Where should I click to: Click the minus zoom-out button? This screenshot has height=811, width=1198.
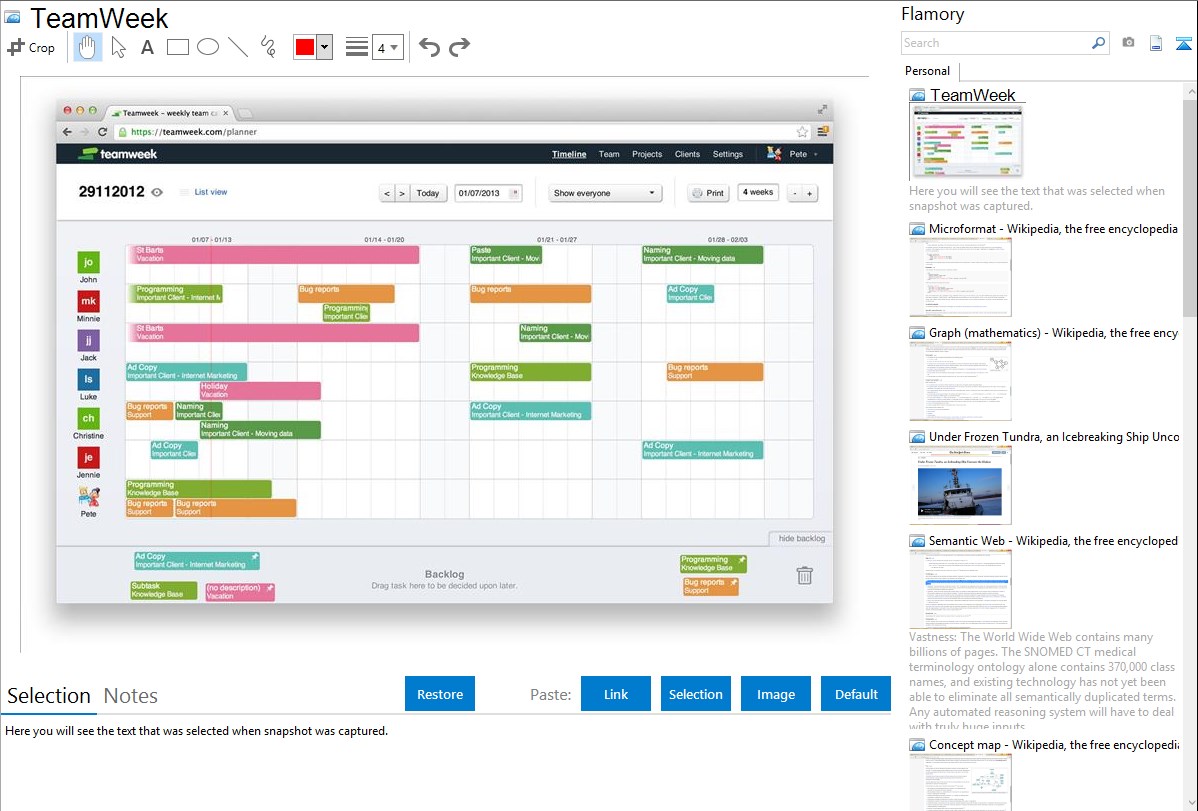click(x=795, y=193)
